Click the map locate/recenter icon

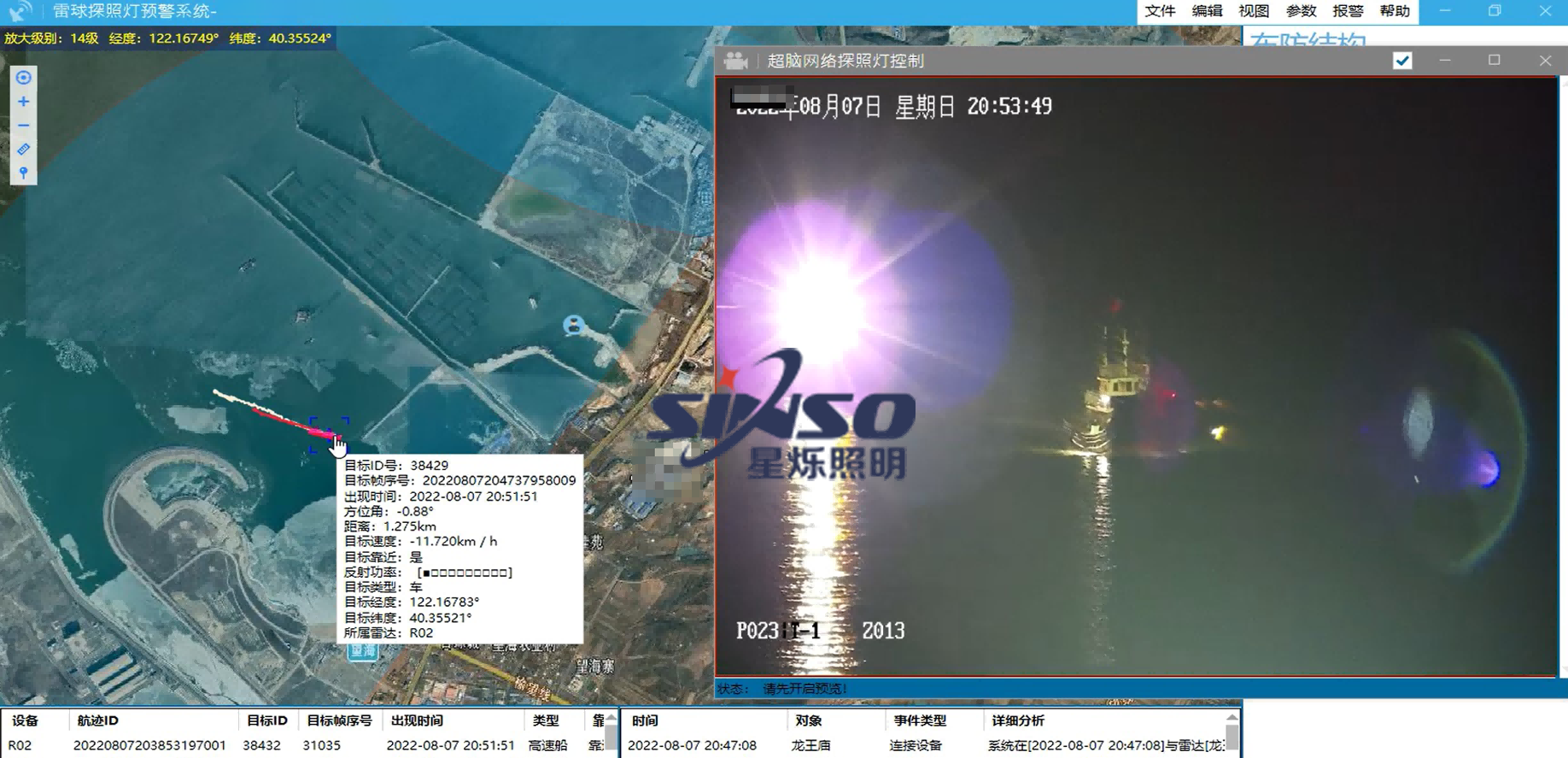pos(23,78)
